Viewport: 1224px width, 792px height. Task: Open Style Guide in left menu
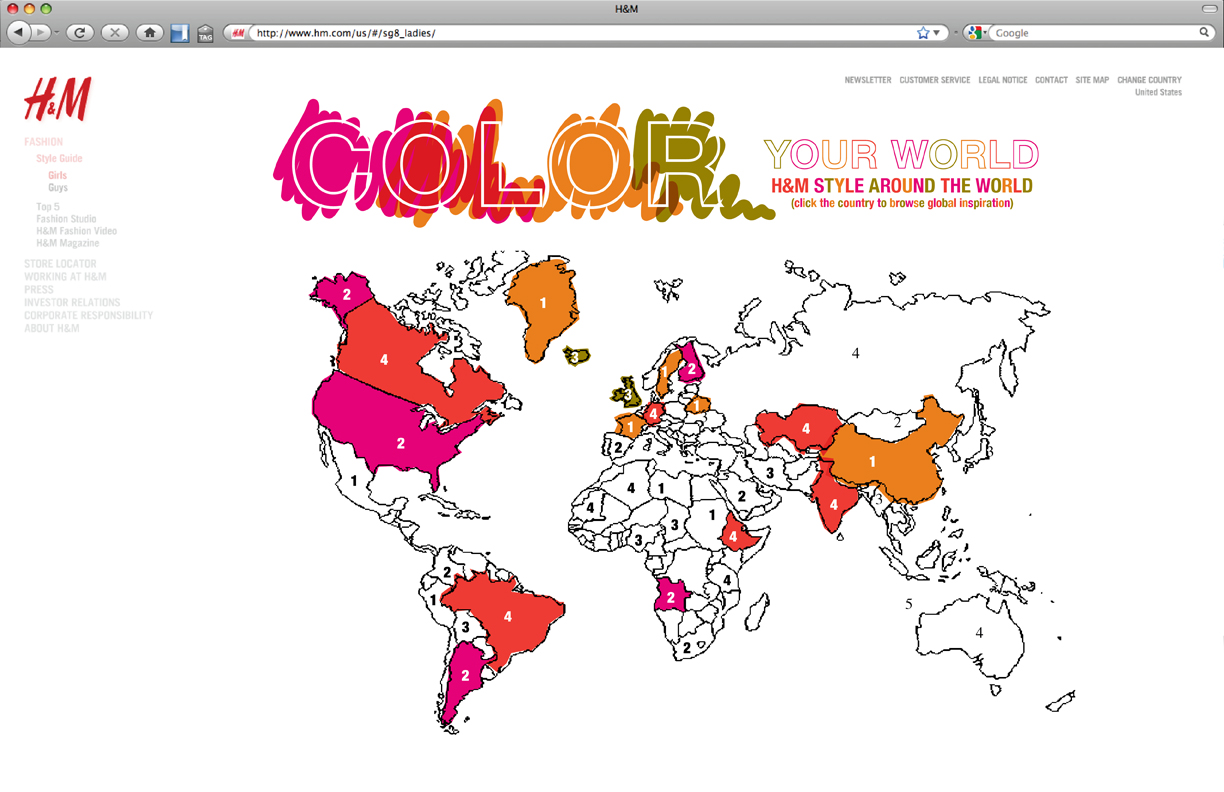coord(59,158)
